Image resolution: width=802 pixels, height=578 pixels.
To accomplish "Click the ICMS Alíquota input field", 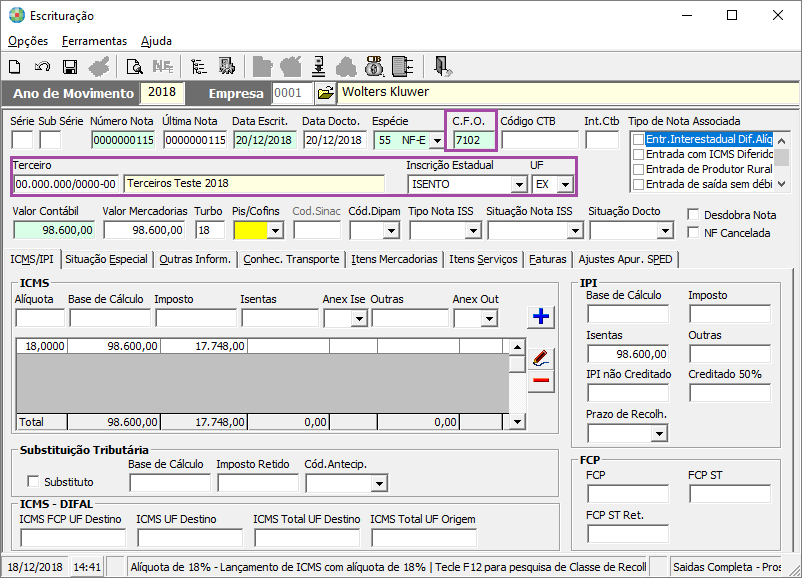I will point(40,318).
